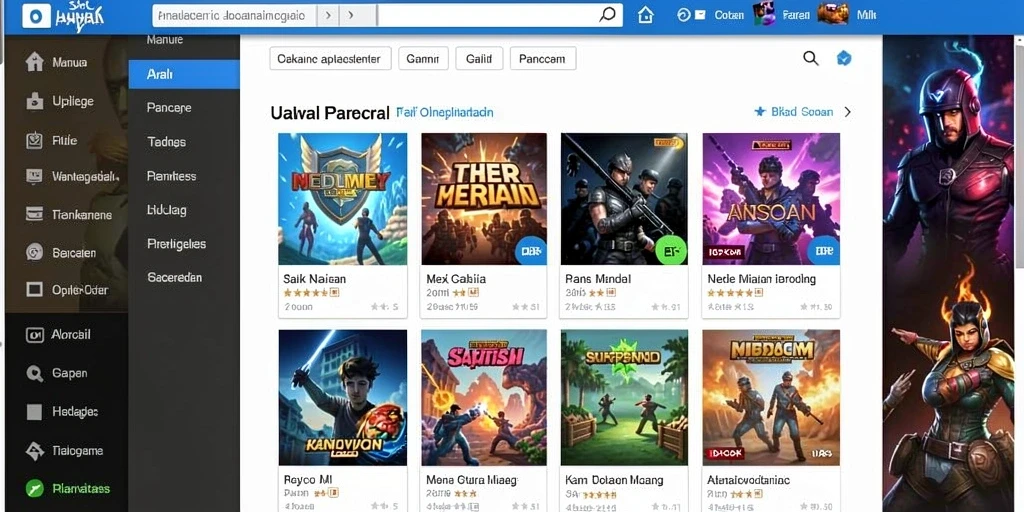Open the Ther Meriain game thumbnail
This screenshot has height=512, width=1024.
(484, 199)
